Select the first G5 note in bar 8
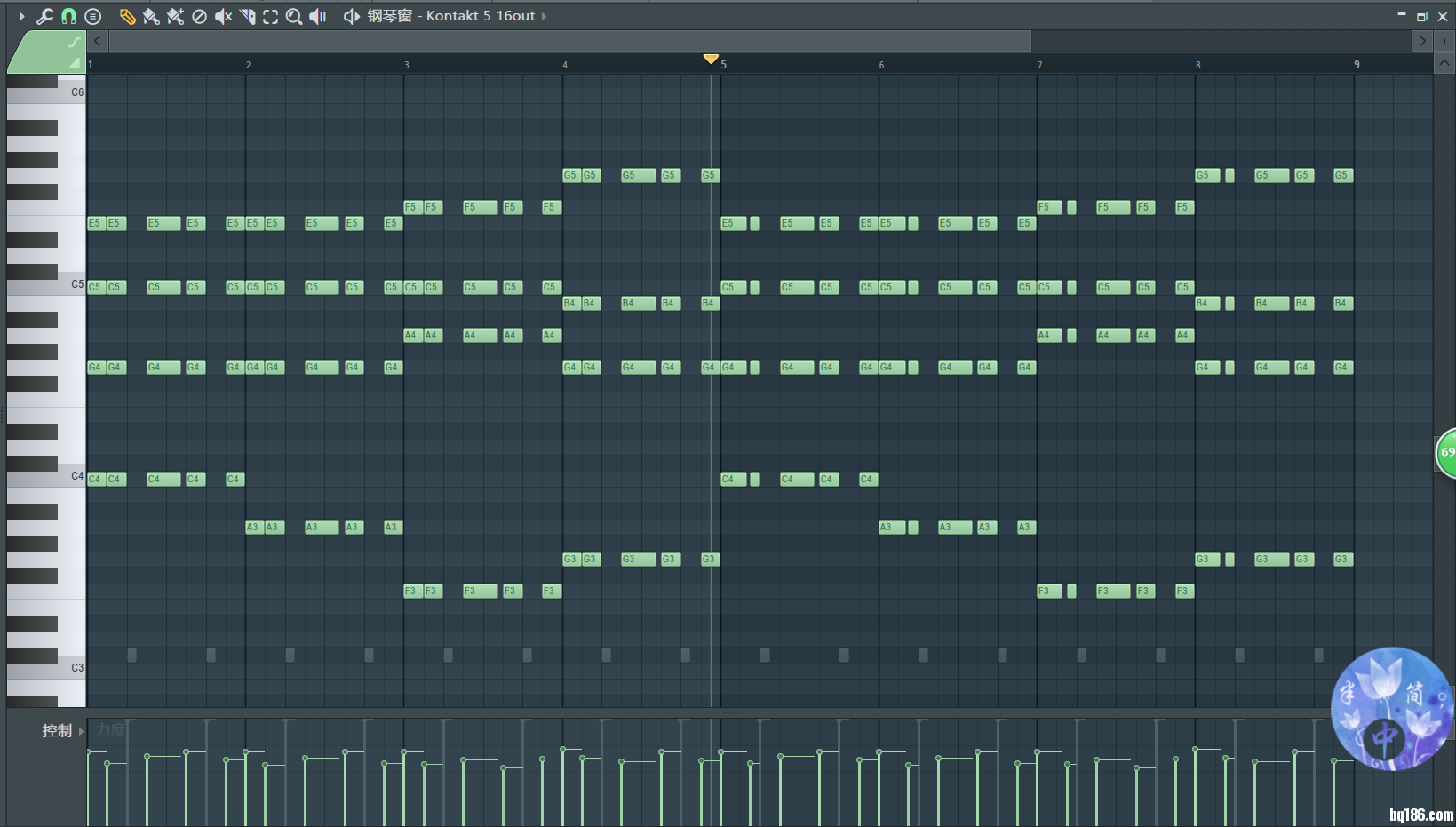 click(x=1207, y=175)
